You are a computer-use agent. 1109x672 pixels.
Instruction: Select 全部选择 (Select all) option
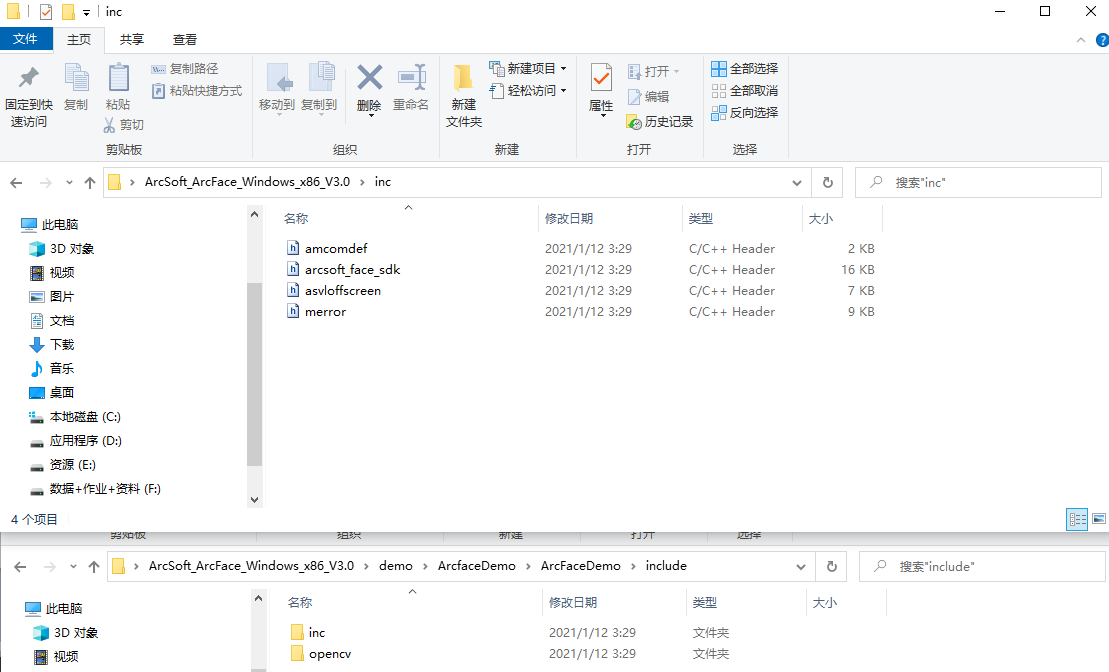[744, 68]
